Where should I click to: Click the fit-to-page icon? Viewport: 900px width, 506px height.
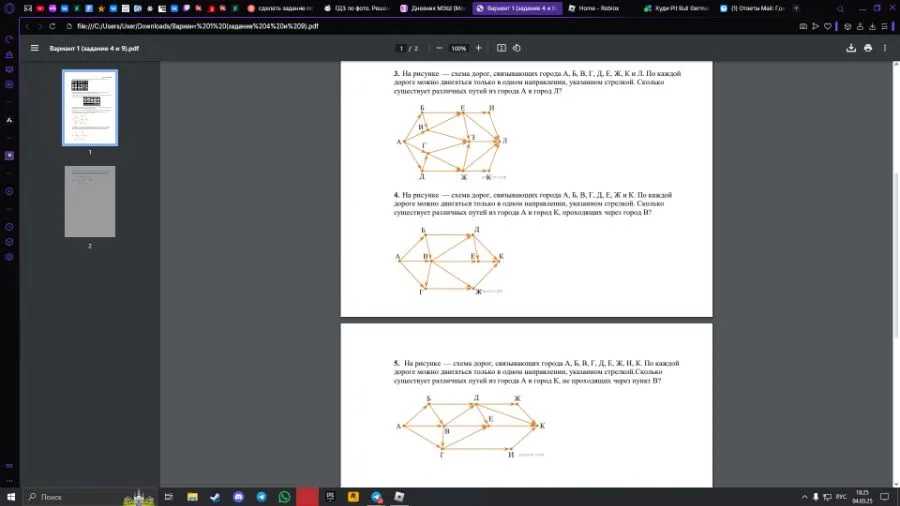501,48
